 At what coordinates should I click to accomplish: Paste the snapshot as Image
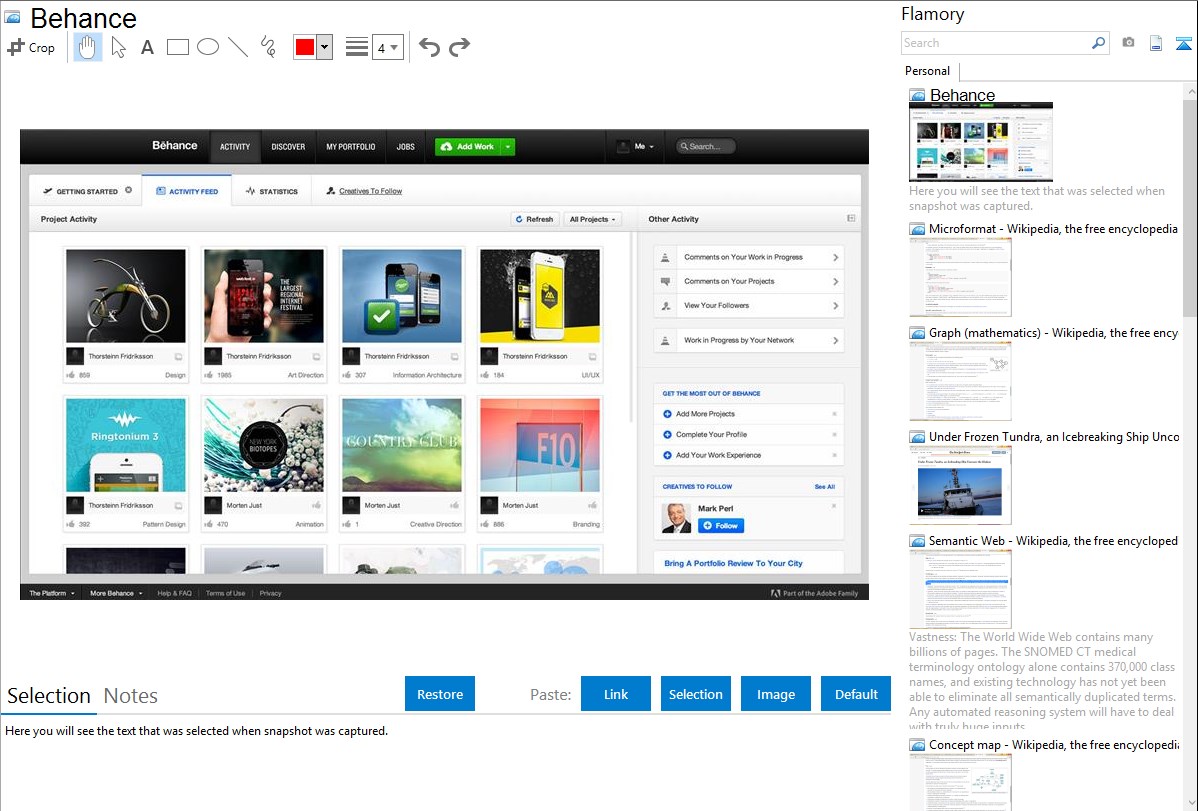click(775, 694)
